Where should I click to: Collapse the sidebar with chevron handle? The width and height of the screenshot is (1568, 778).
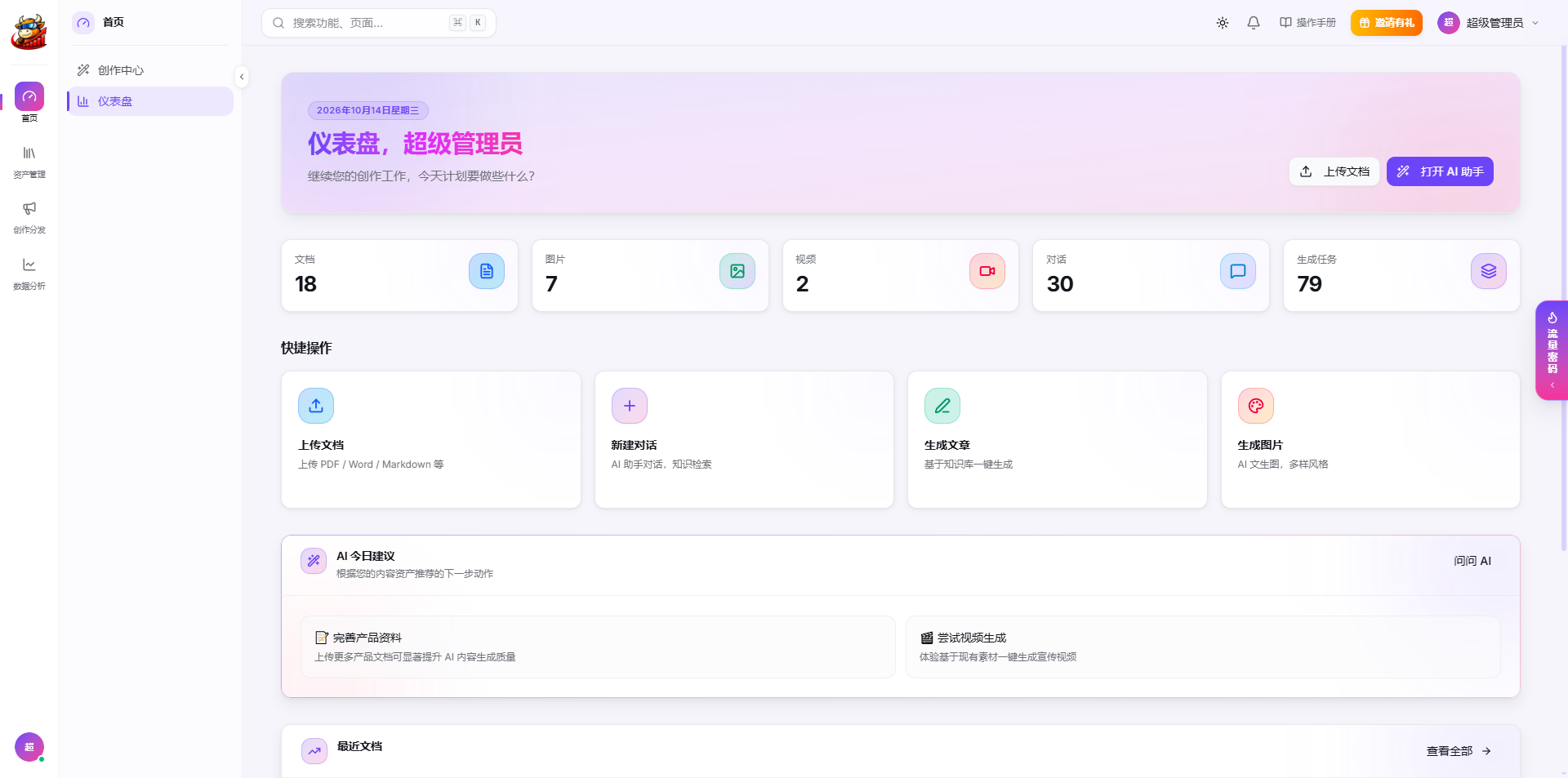pyautogui.click(x=242, y=77)
